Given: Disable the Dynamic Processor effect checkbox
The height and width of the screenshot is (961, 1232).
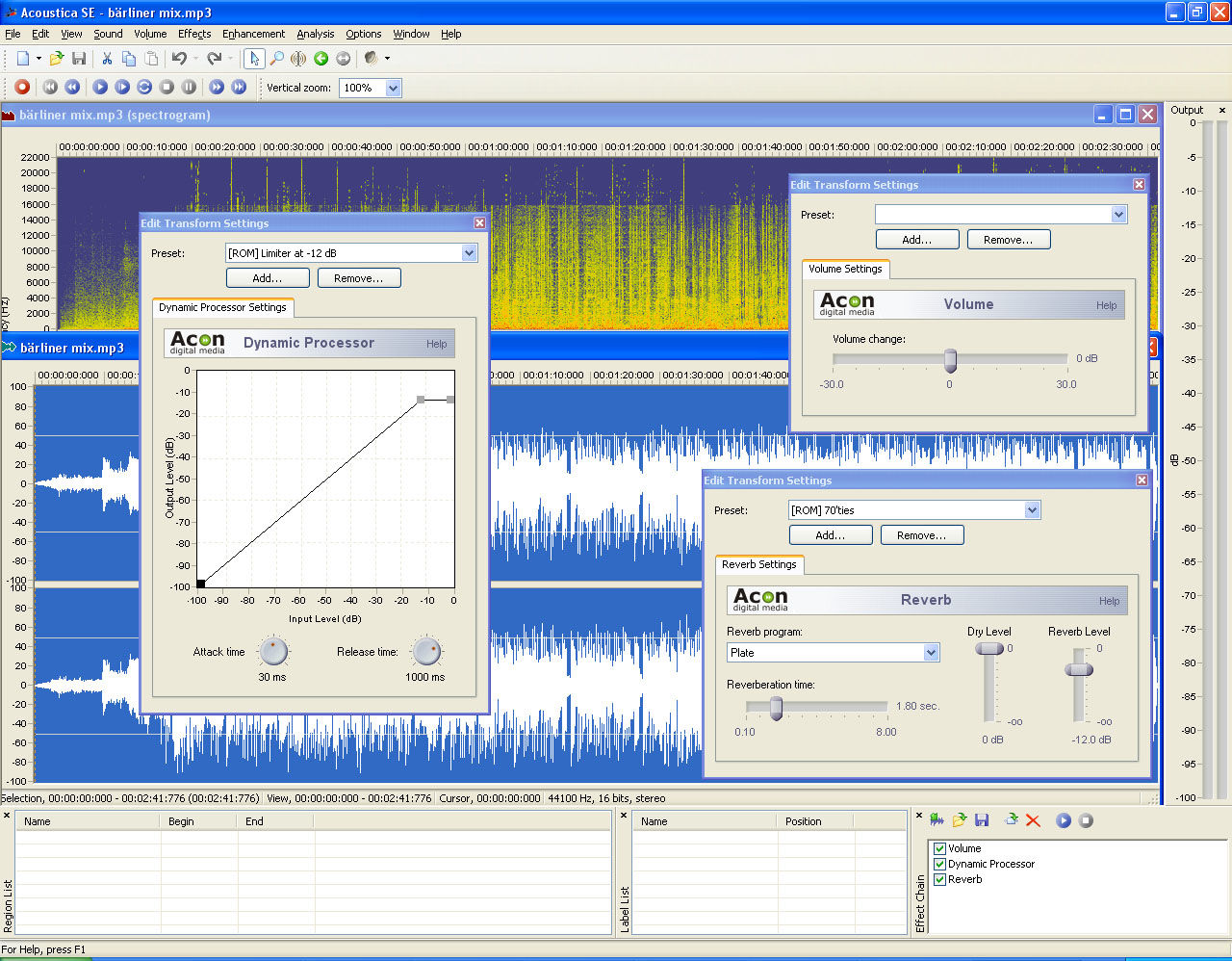Looking at the screenshot, I should [x=940, y=864].
